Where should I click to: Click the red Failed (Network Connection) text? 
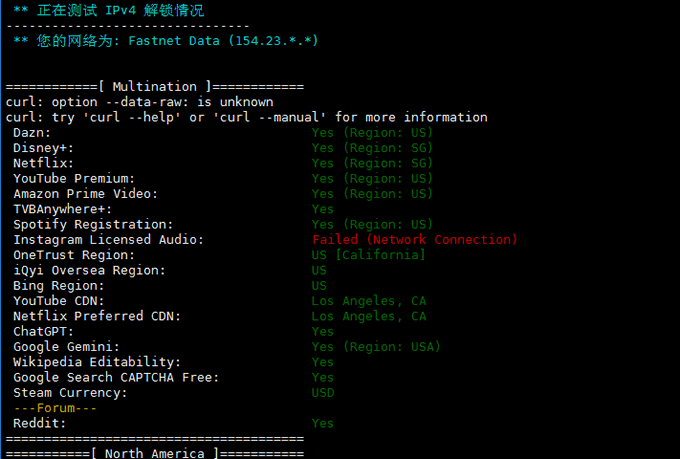tap(414, 240)
